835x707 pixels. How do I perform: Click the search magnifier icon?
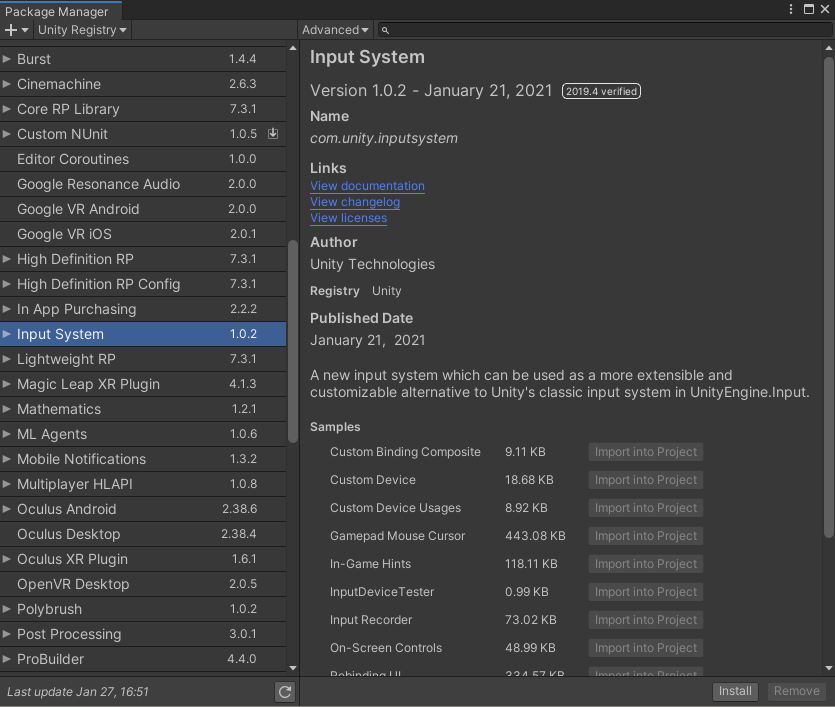pyautogui.click(x=386, y=30)
